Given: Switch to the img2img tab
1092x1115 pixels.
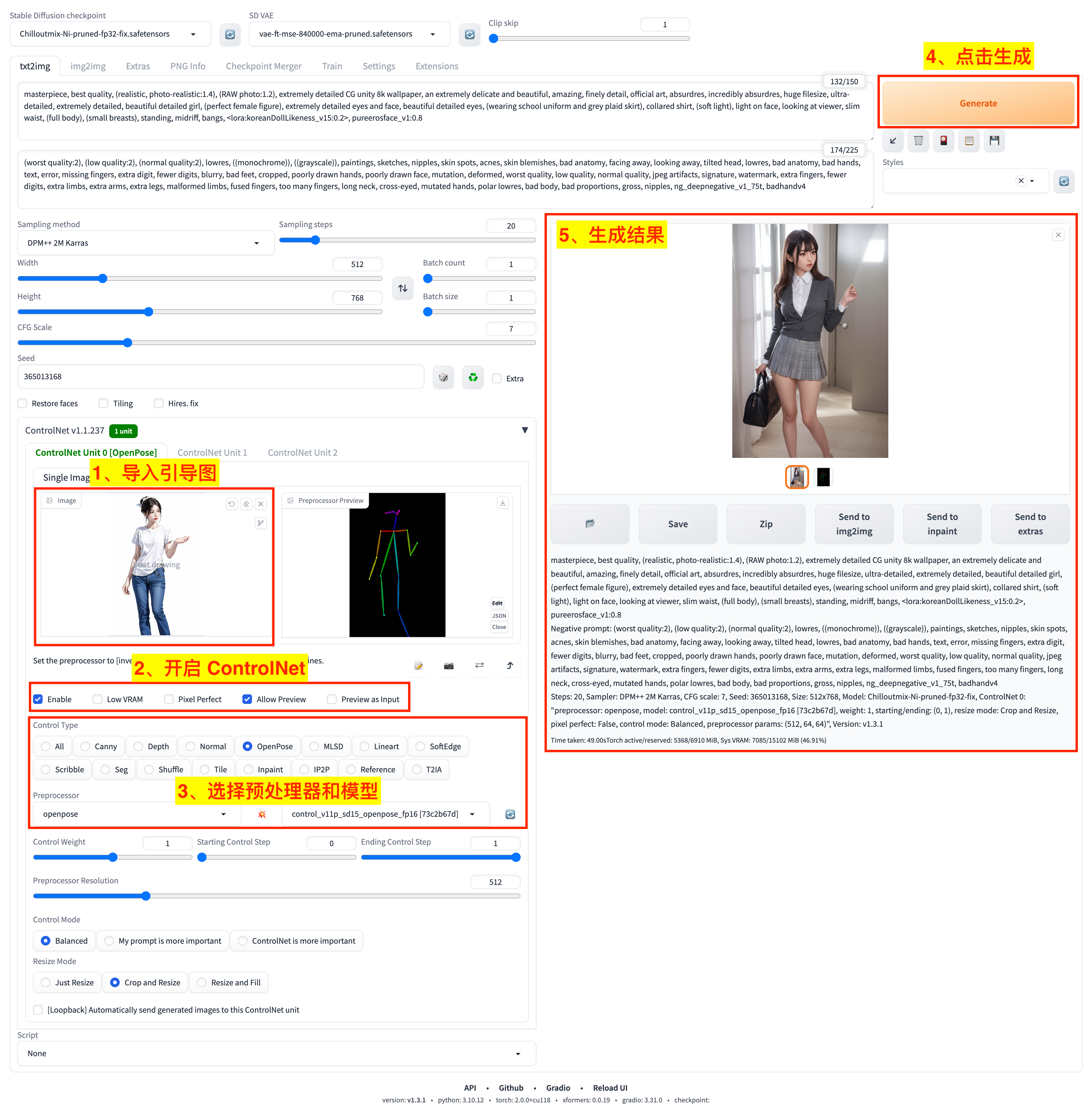Looking at the screenshot, I should coord(88,66).
